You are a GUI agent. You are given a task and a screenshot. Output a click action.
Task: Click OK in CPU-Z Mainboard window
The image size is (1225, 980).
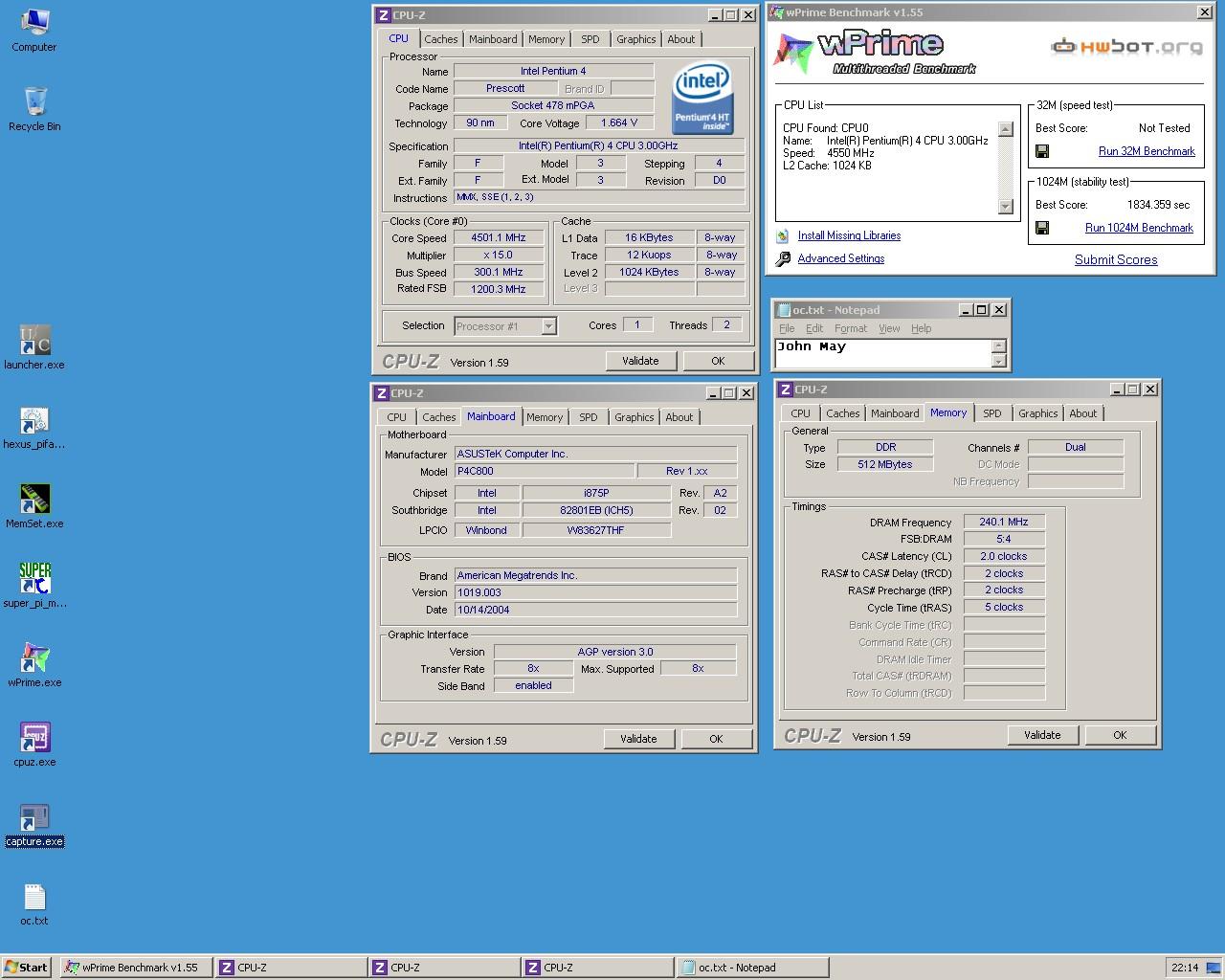click(x=716, y=739)
